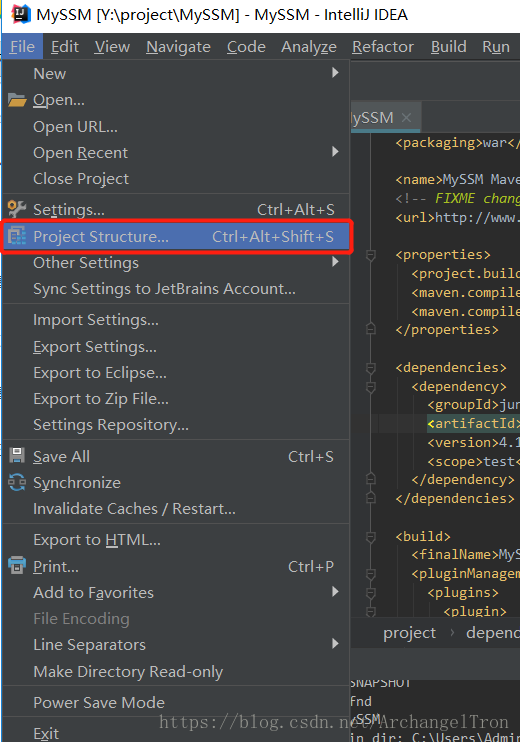Select Make Directory Read-only
Screen dimensions: 520x742
(x=176, y=671)
